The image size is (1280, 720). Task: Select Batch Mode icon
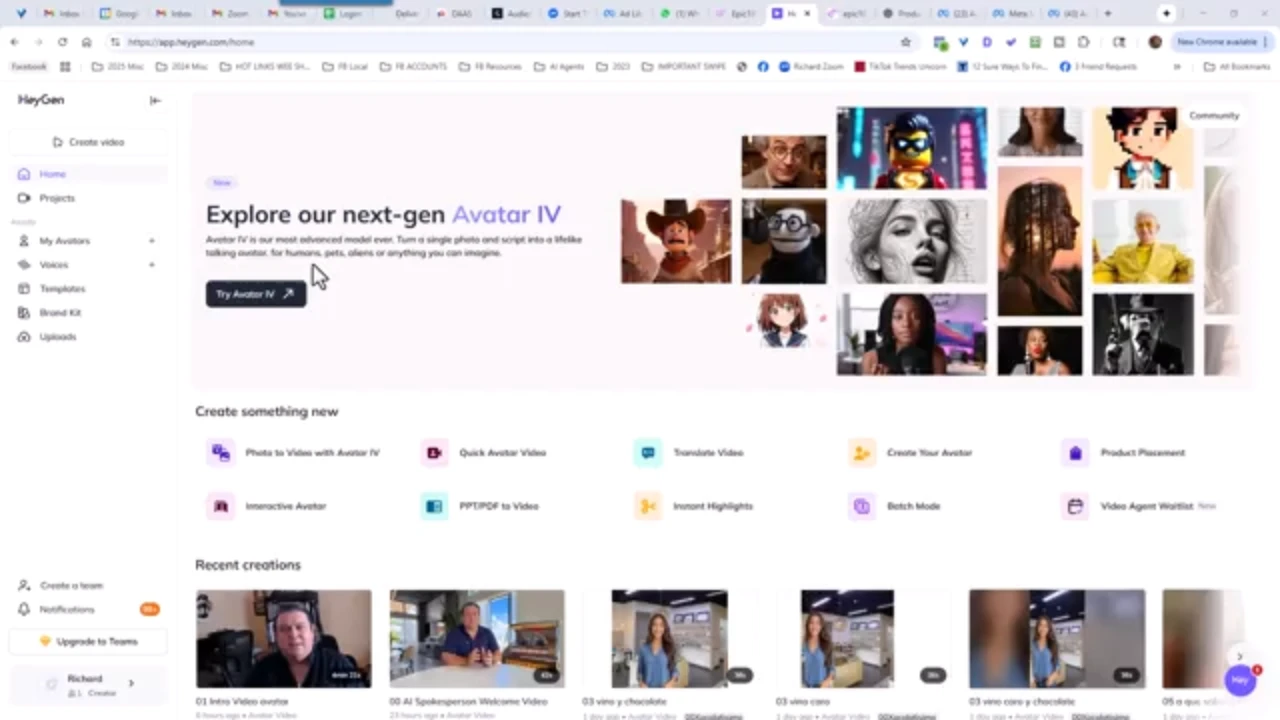click(x=861, y=506)
